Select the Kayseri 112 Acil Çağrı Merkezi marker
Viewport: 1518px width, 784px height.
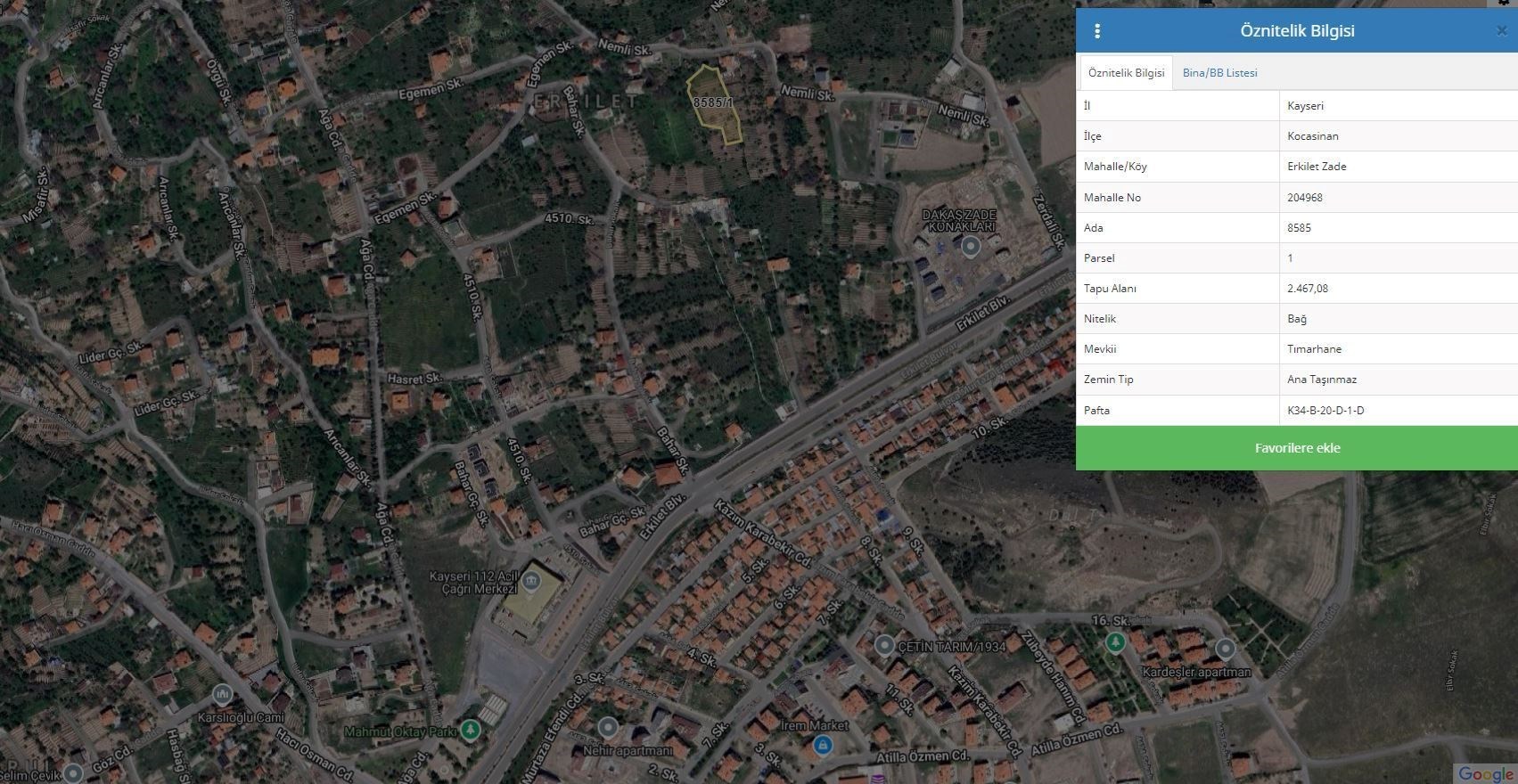(x=531, y=583)
